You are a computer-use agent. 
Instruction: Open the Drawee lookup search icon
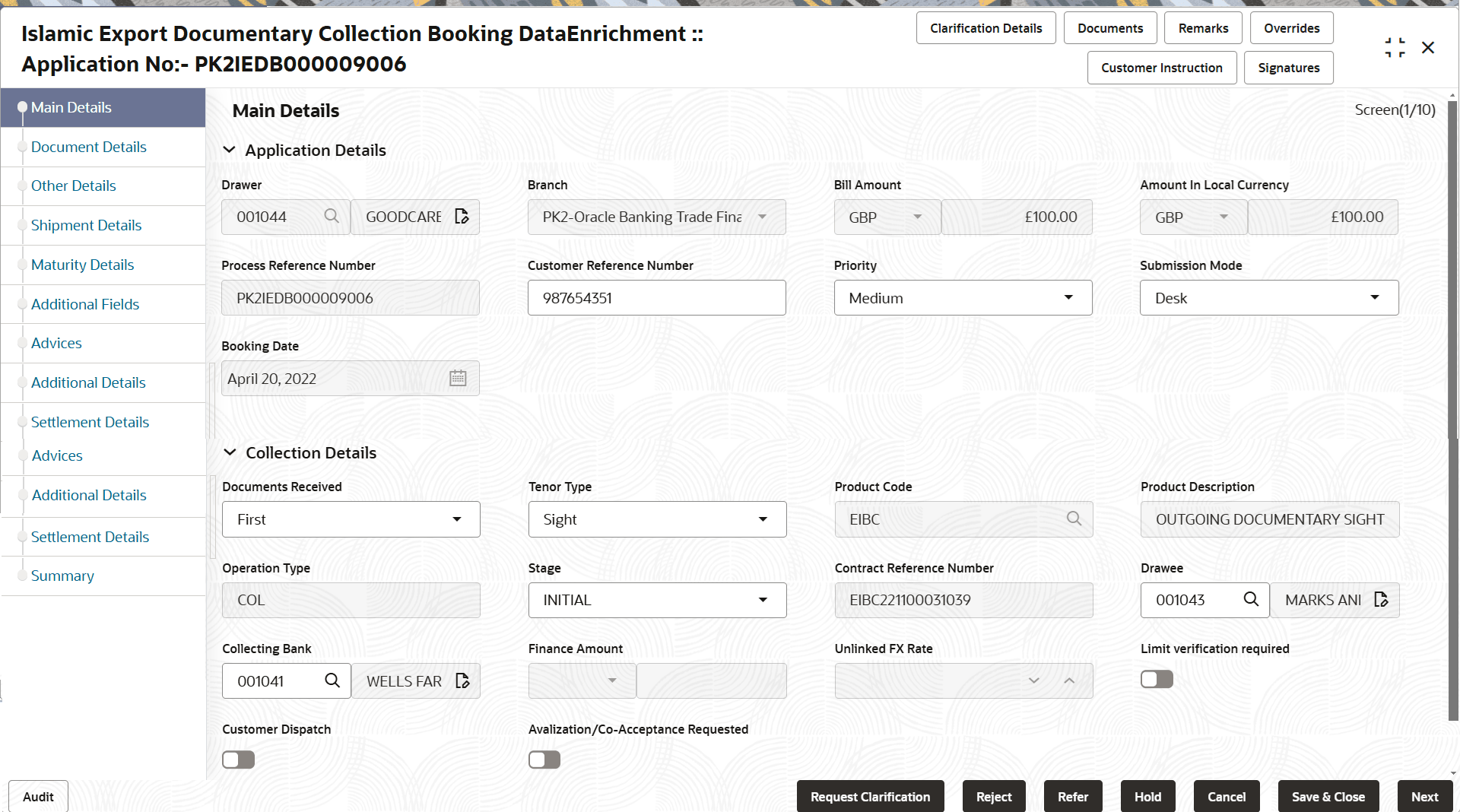[1251, 599]
